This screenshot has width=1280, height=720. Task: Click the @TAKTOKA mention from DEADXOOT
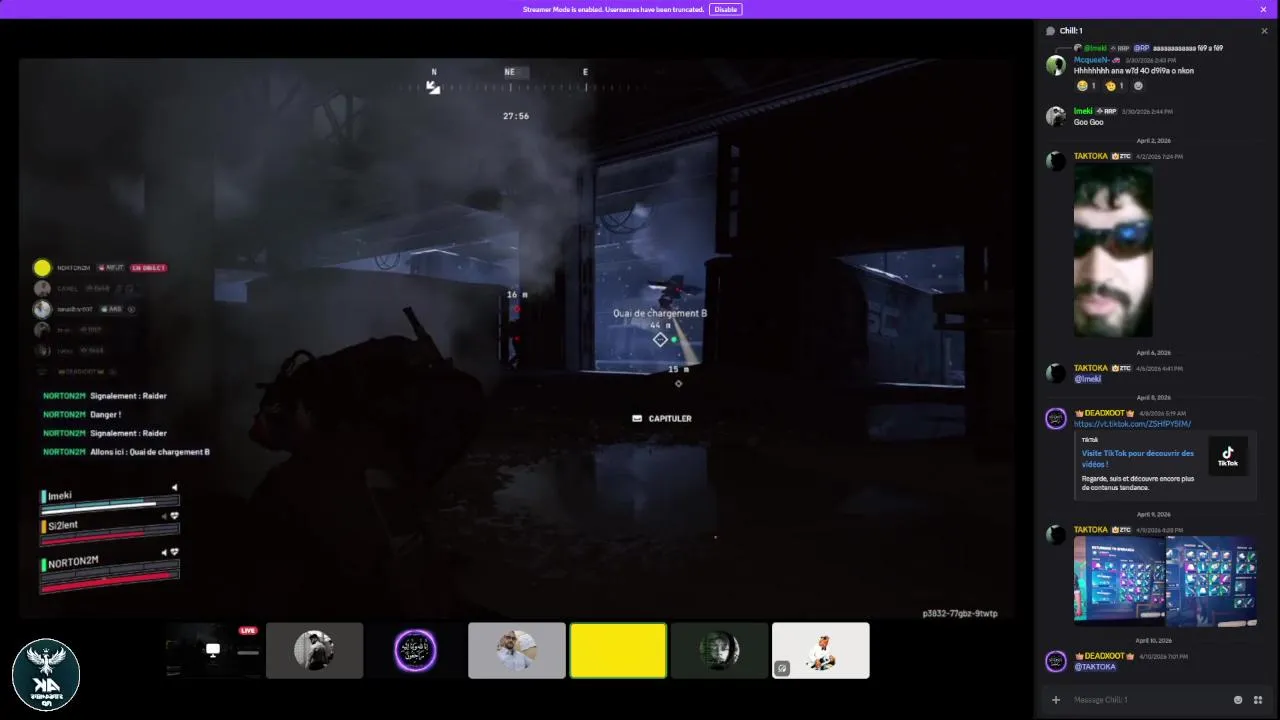[x=1095, y=667]
